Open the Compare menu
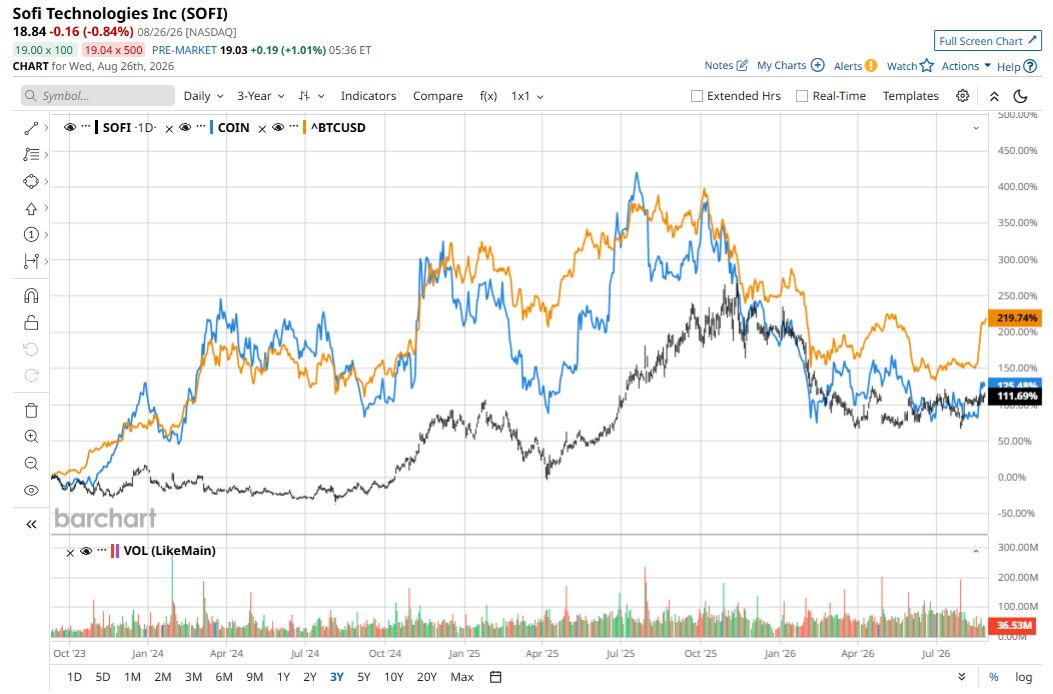 point(438,96)
